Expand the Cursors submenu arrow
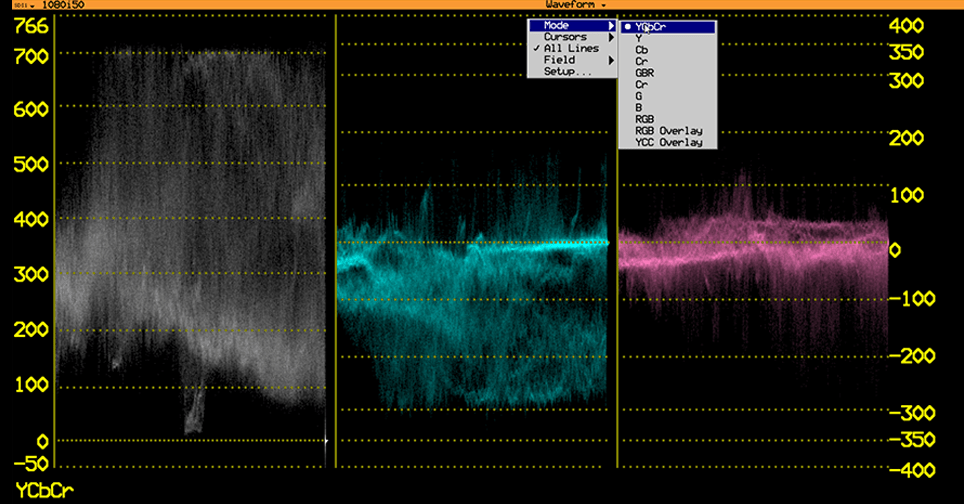 [611, 37]
